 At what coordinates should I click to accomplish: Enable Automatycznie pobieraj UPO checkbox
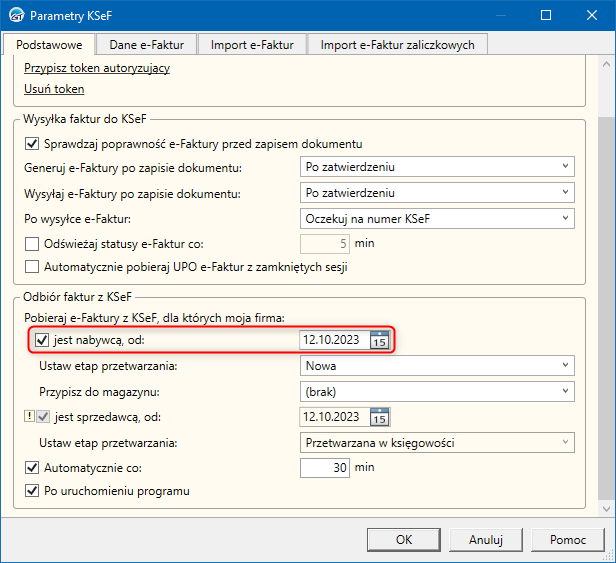(32, 267)
